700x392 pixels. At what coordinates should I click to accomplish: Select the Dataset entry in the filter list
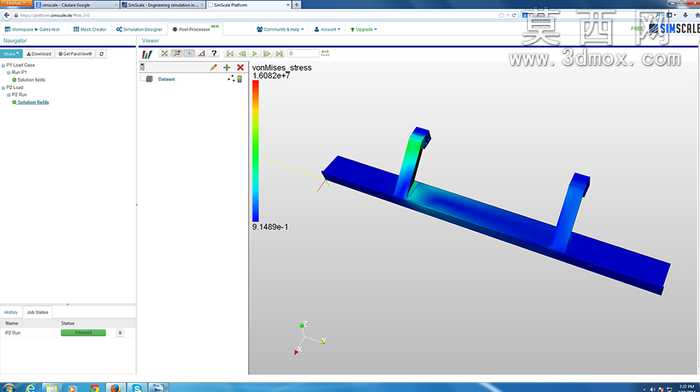[167, 79]
